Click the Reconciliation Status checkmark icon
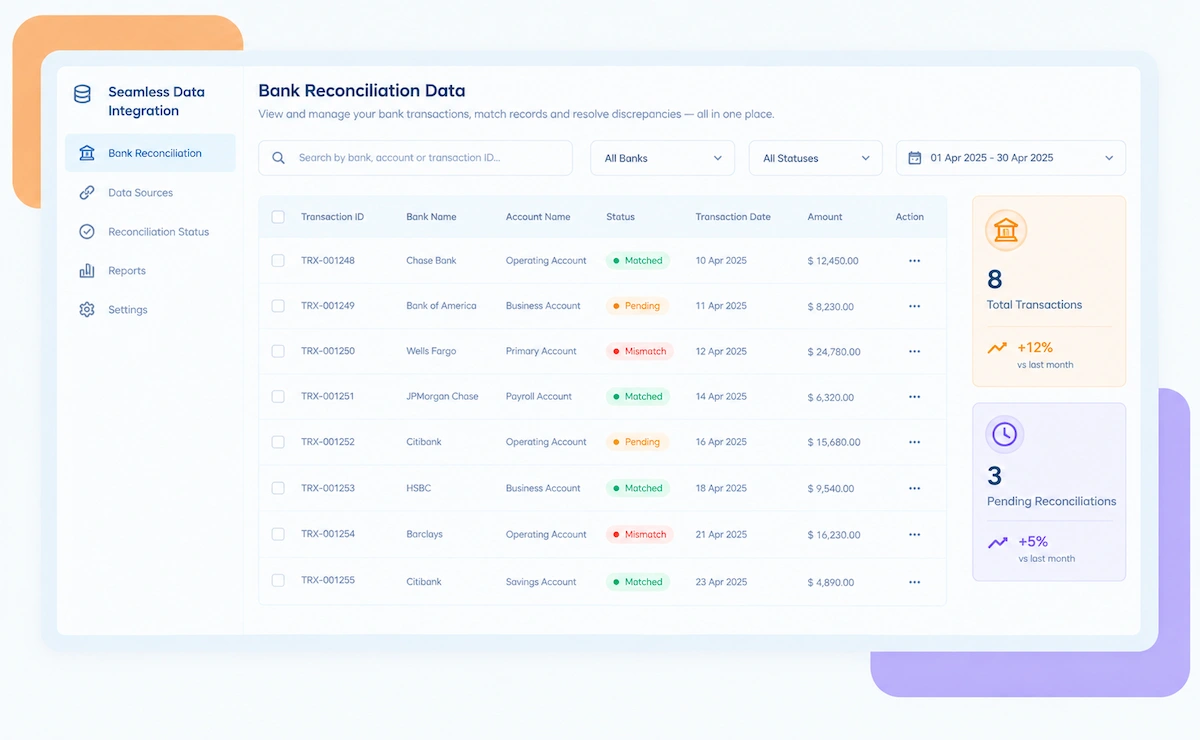 tap(87, 231)
